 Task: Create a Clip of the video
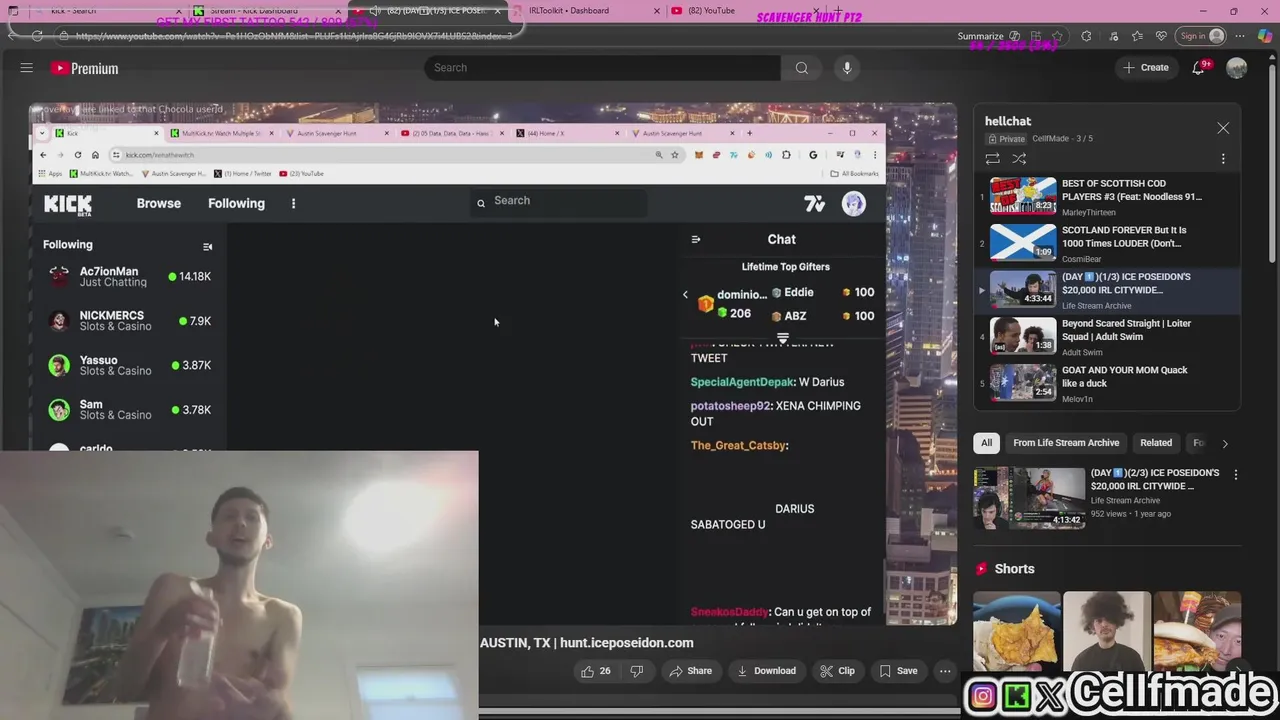837,671
